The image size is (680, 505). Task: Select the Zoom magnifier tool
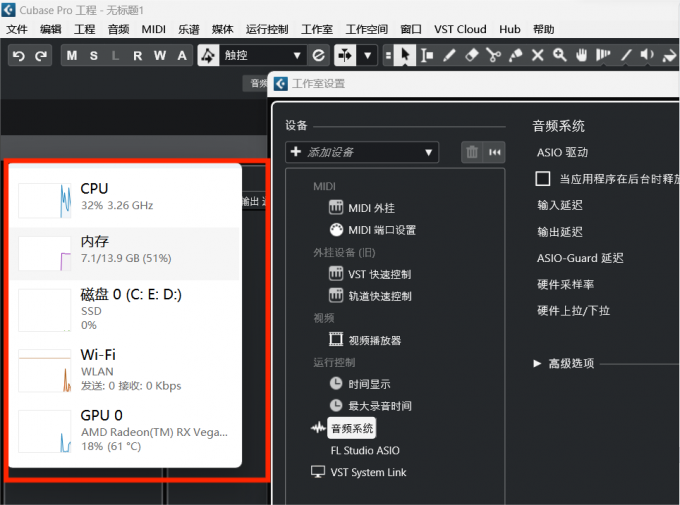560,56
